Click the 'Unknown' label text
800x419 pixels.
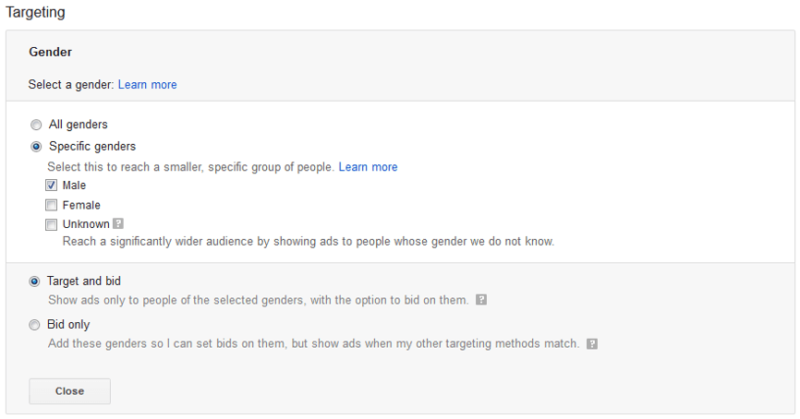click(x=85, y=224)
